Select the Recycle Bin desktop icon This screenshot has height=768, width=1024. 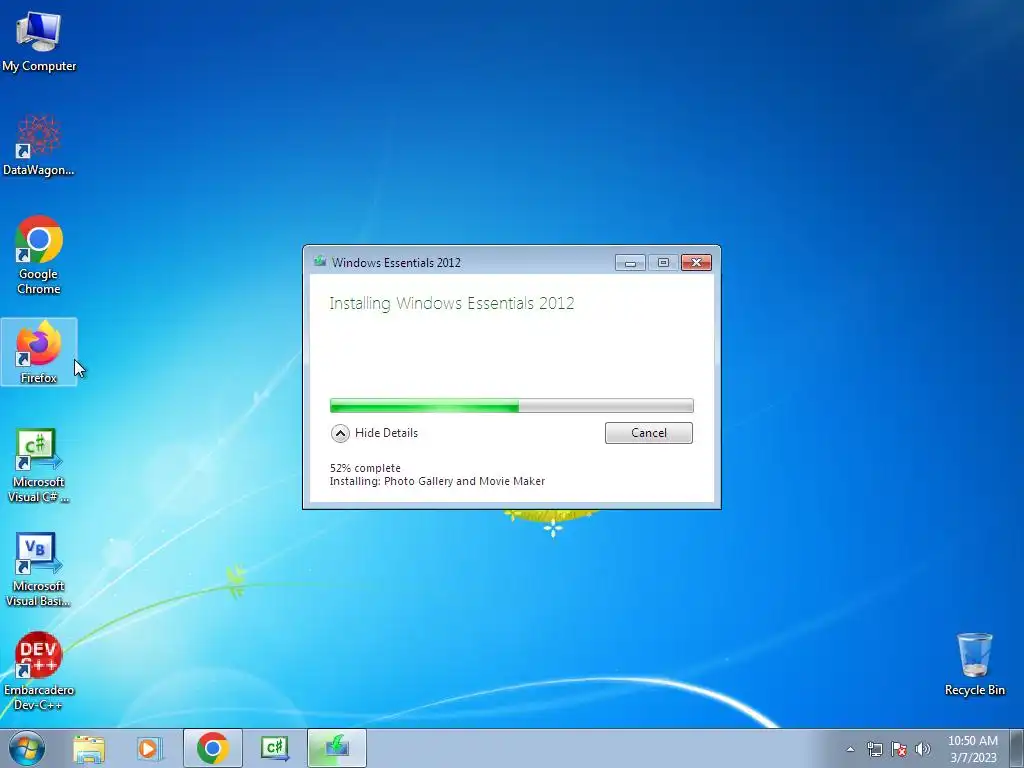click(974, 664)
